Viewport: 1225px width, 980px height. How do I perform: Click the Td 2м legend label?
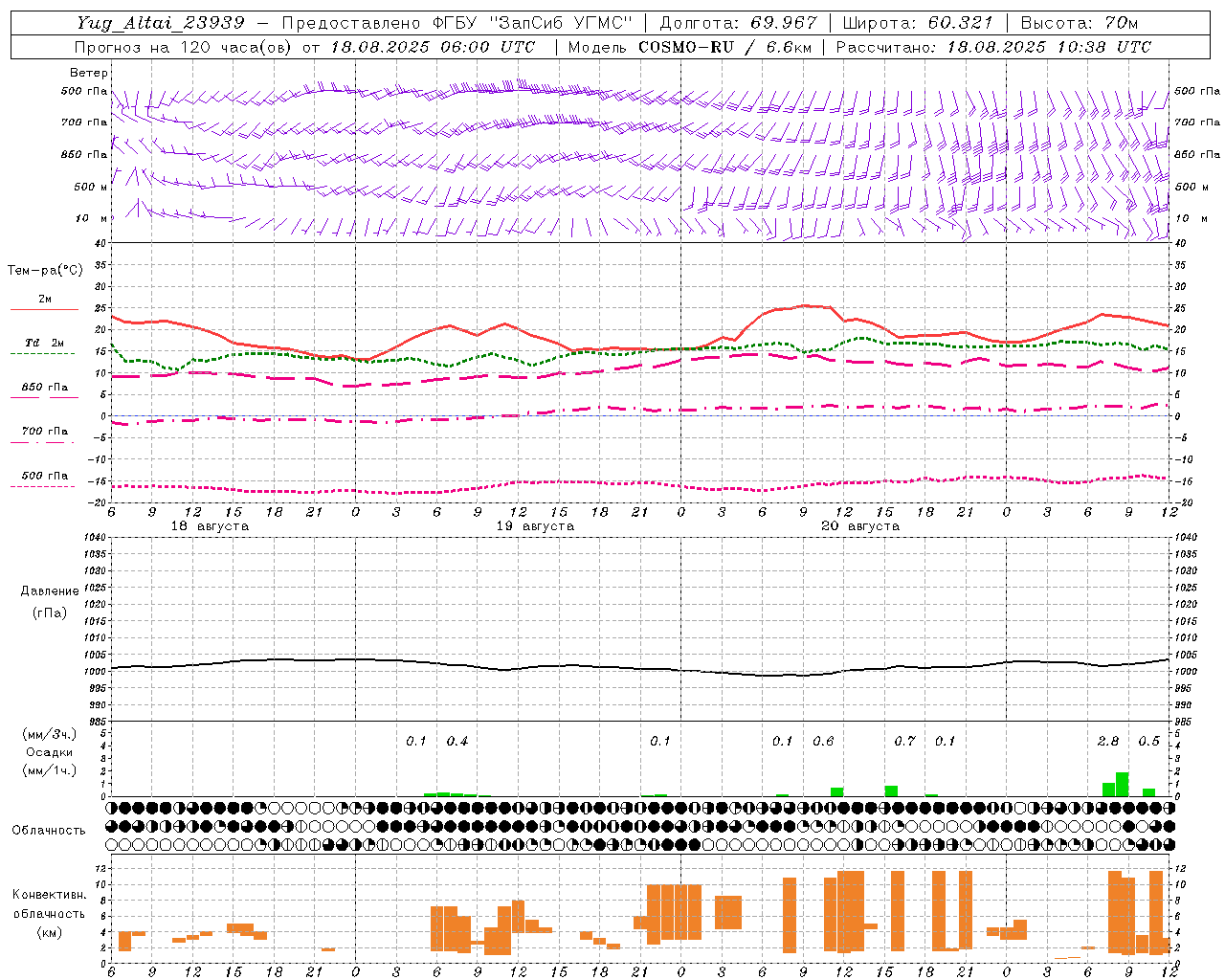[x=44, y=343]
